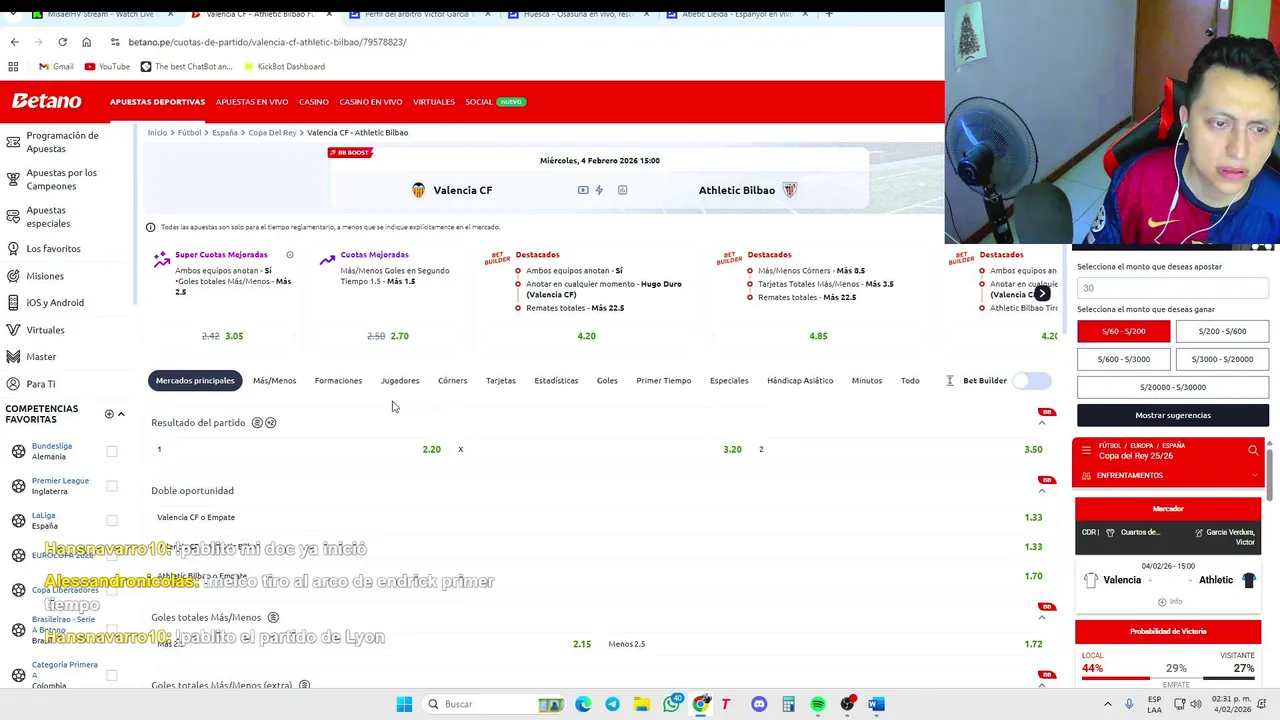The height and width of the screenshot is (720, 1280).
Task: Bet on Athletic Bilbao win at 3.50
Action: point(901,450)
